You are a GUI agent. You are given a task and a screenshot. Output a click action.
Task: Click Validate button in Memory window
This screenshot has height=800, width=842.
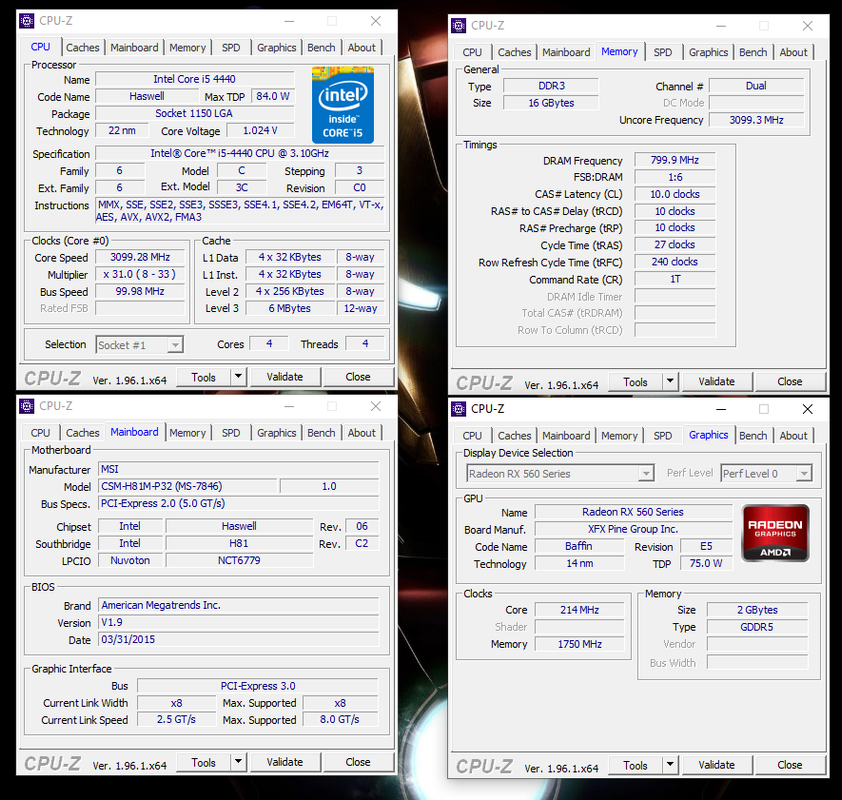717,381
